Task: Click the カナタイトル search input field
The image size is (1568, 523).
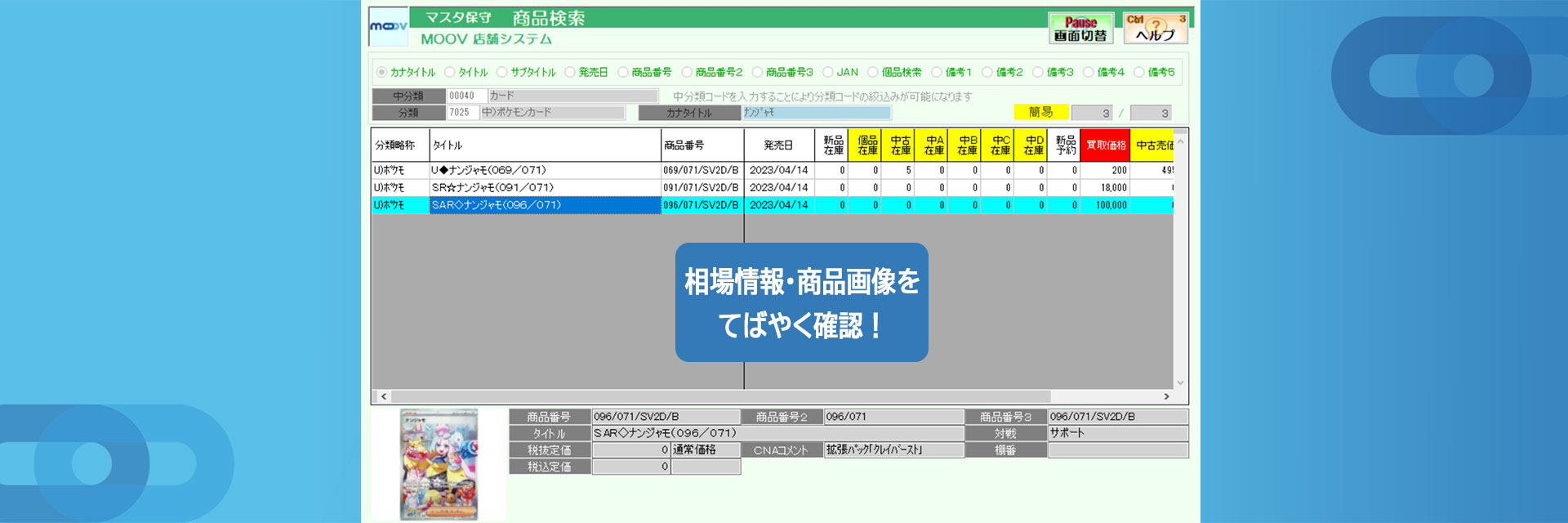Action: point(816,113)
